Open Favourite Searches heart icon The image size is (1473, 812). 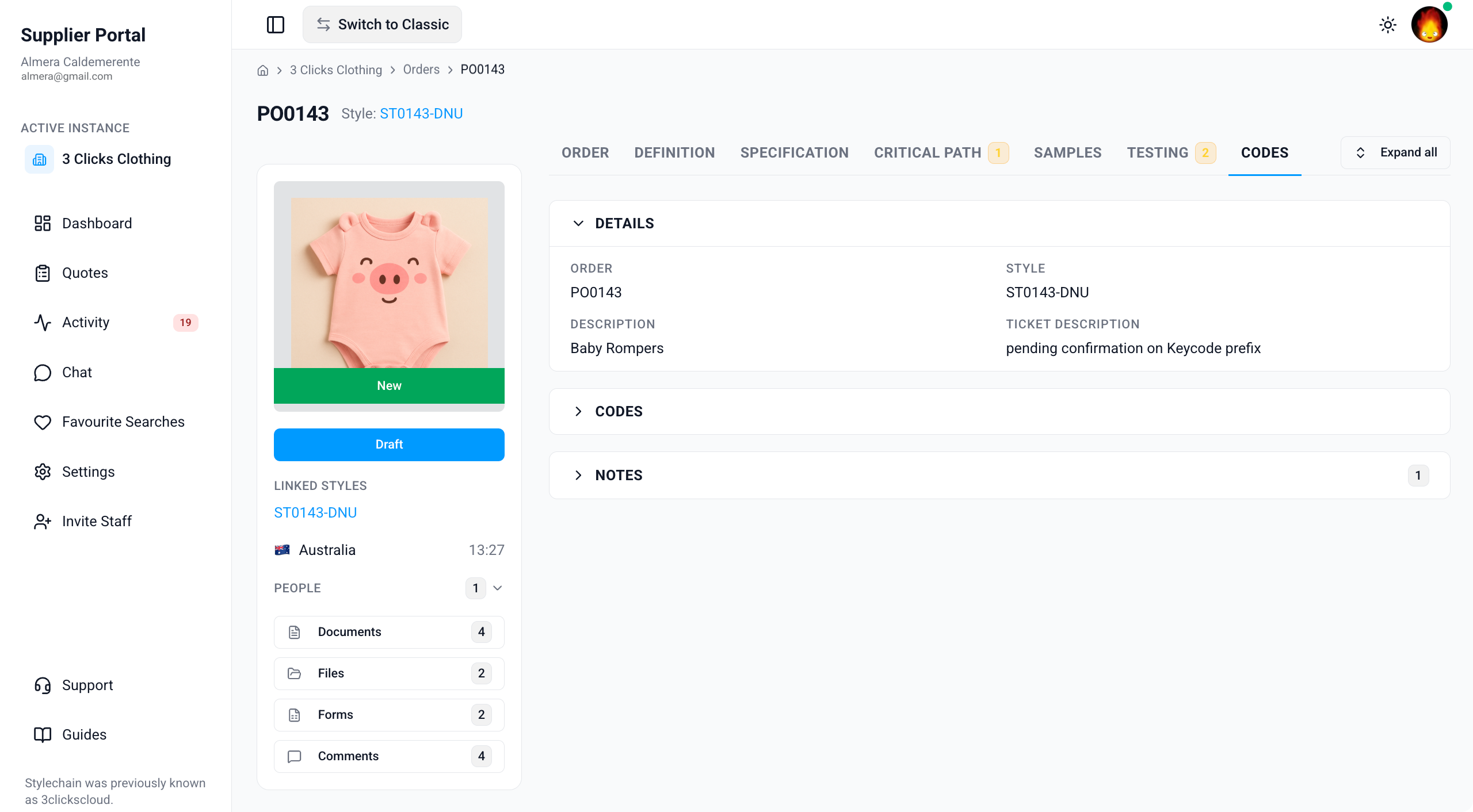tap(43, 422)
